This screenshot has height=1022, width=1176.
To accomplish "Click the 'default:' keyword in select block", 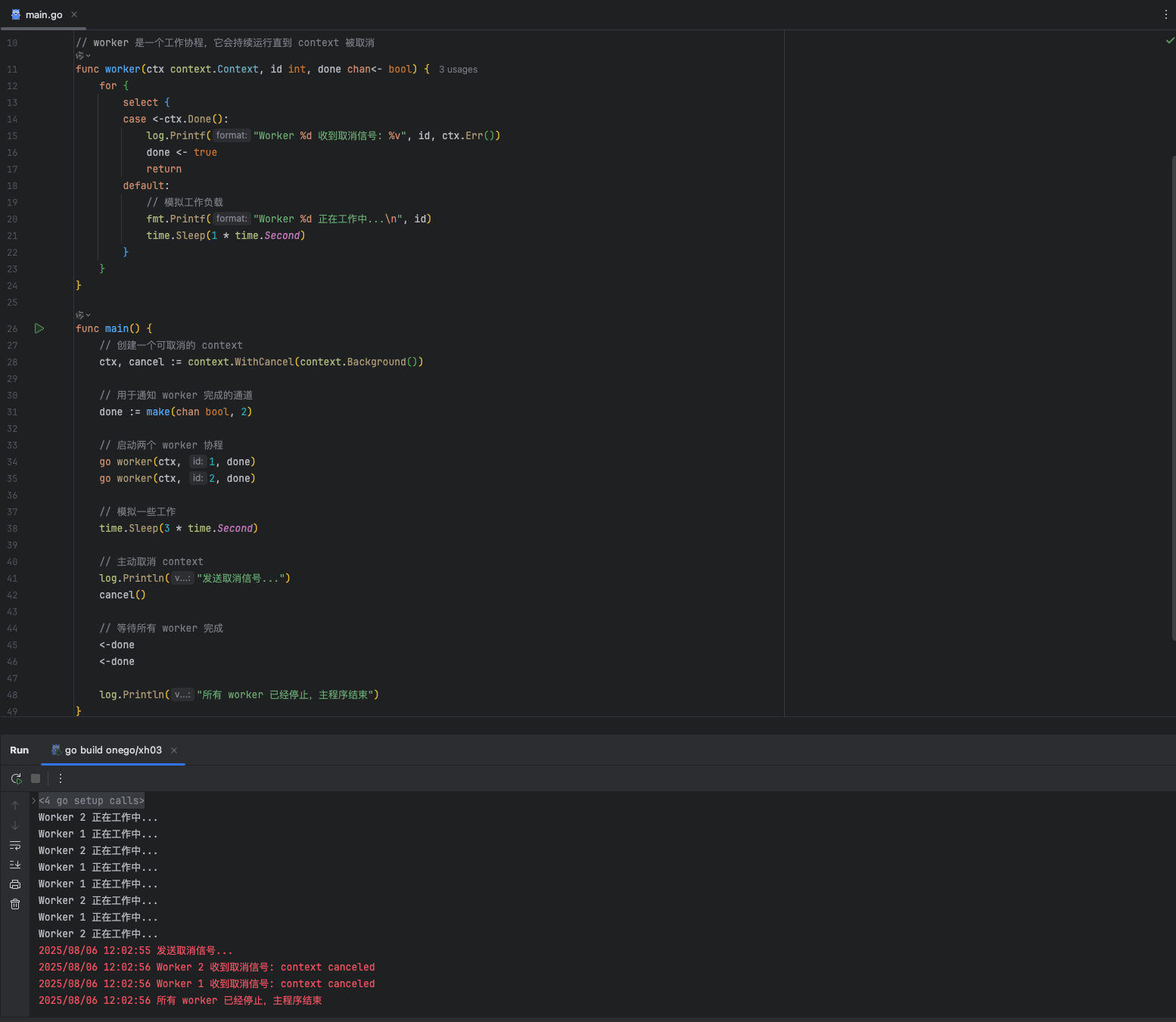I will pos(146,186).
